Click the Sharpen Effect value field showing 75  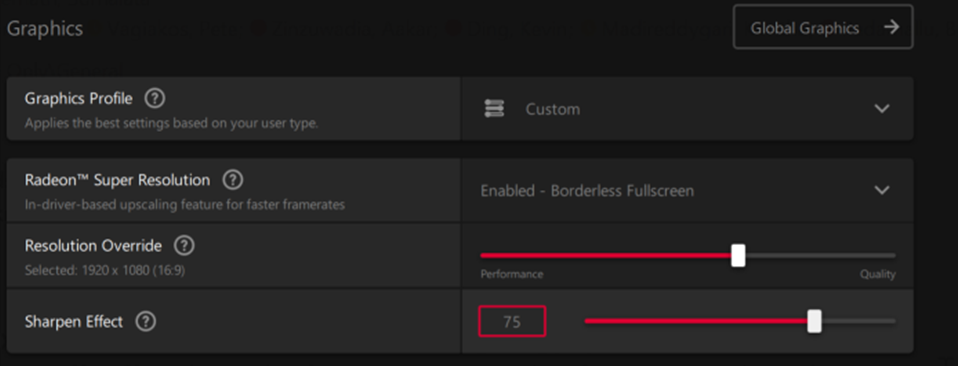(512, 321)
